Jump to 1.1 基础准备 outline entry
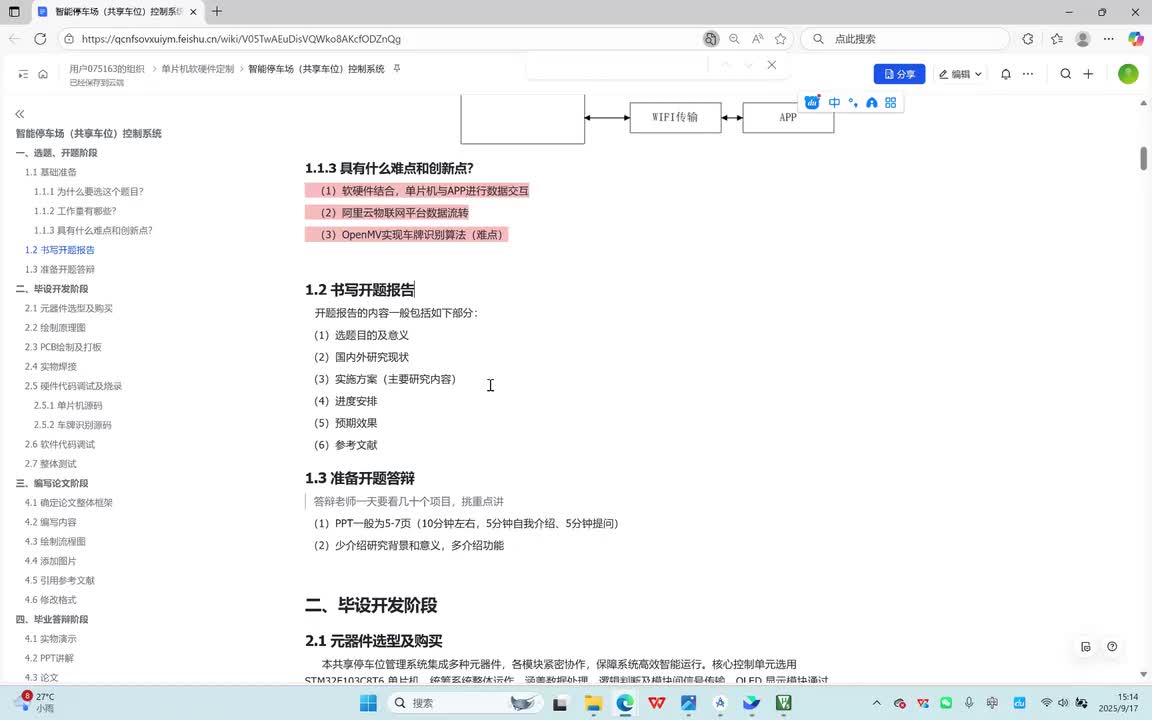The image size is (1152, 720). click(51, 172)
